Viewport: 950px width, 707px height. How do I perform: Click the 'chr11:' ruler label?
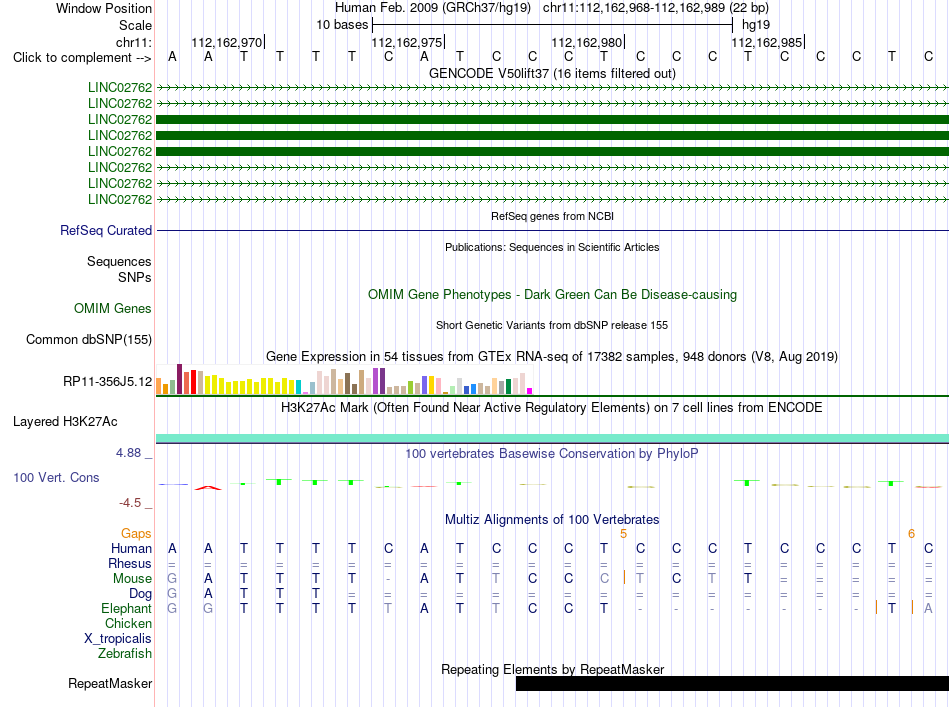pos(134,42)
